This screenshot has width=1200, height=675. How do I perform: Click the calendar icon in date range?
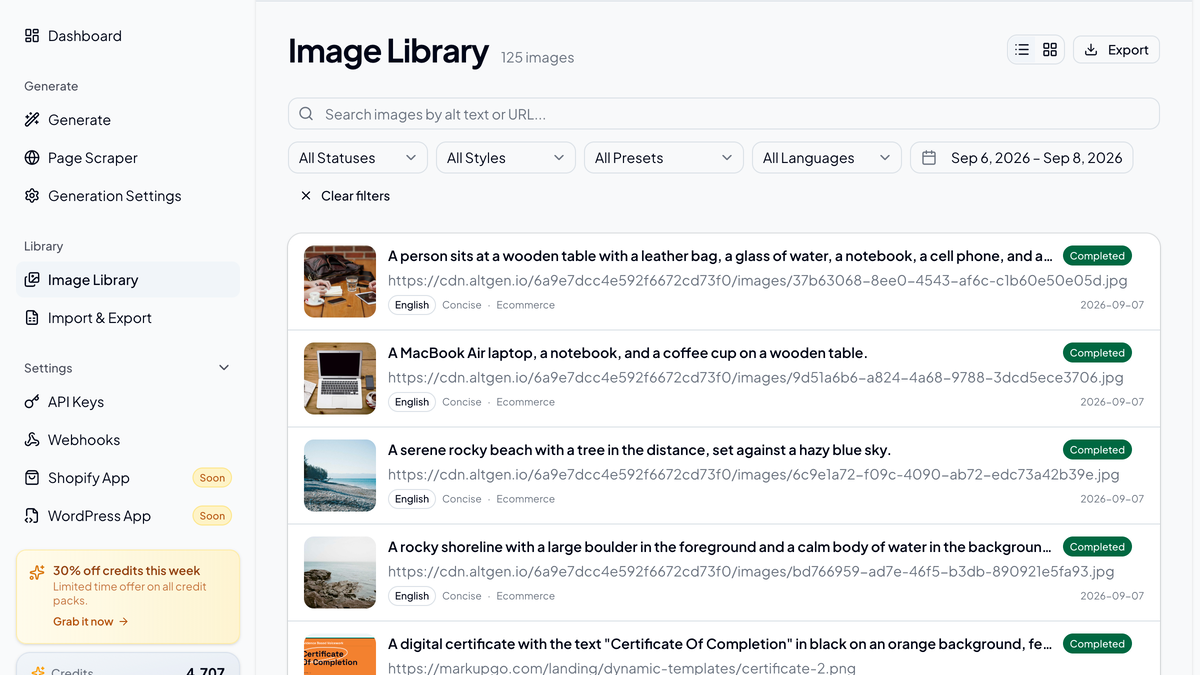(x=929, y=158)
